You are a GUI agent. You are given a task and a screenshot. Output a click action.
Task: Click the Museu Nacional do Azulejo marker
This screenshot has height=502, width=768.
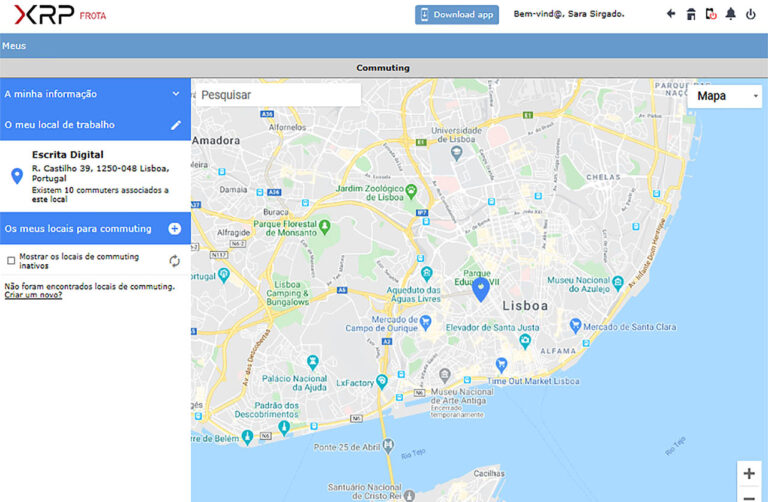coord(618,282)
